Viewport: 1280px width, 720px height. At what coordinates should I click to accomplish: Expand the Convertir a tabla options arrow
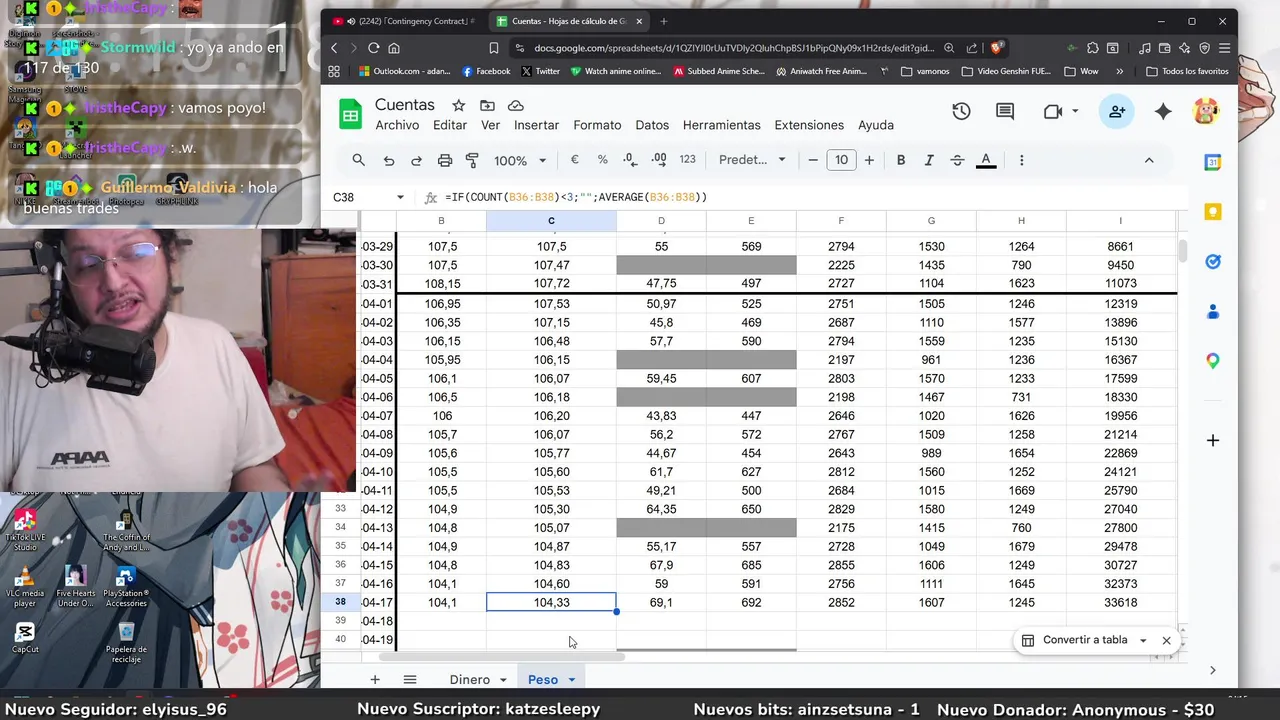coord(1143,641)
